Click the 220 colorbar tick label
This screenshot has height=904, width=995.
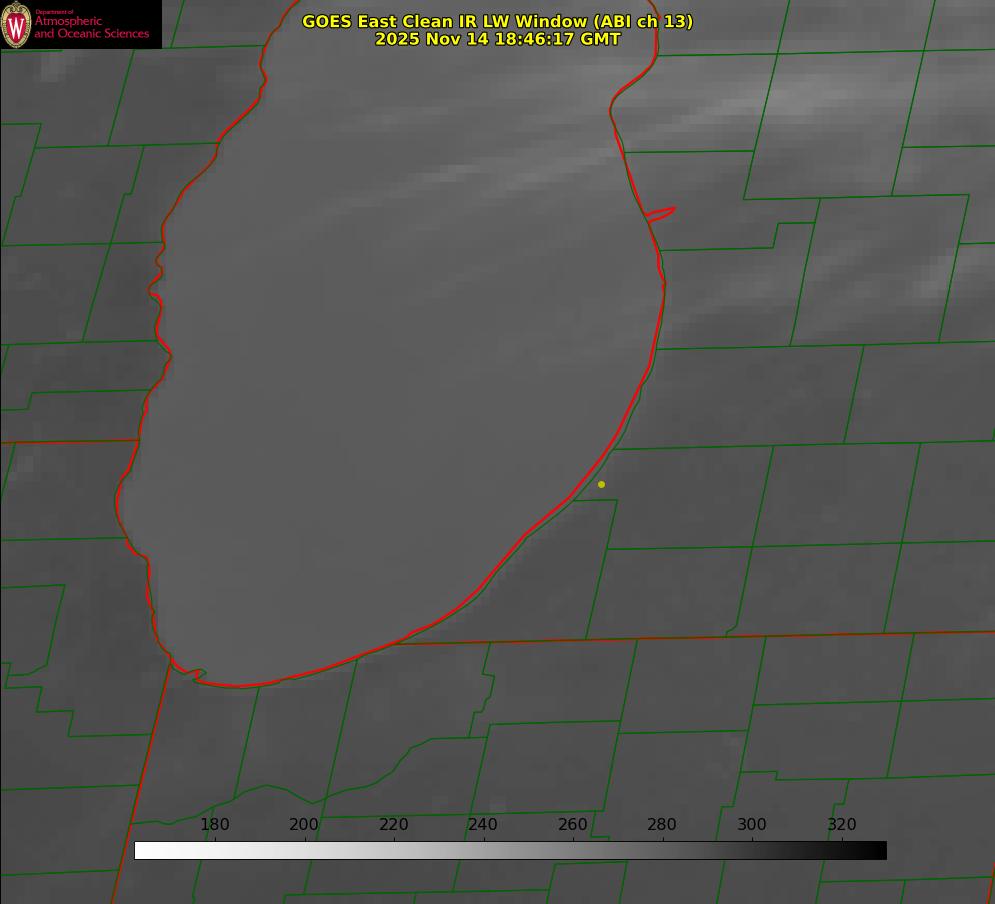(x=394, y=825)
